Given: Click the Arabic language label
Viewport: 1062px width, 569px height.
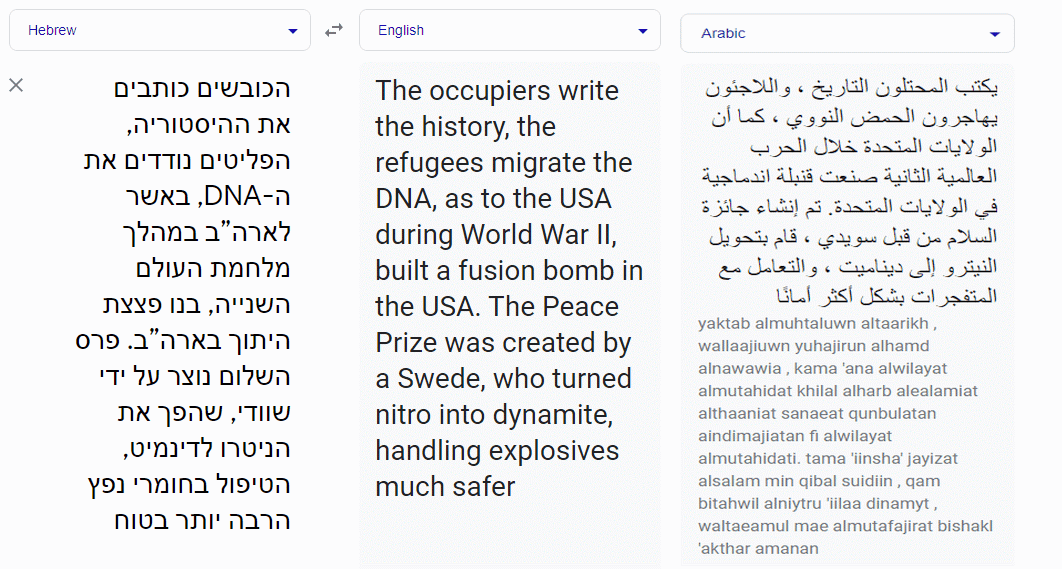Looking at the screenshot, I should [x=723, y=33].
